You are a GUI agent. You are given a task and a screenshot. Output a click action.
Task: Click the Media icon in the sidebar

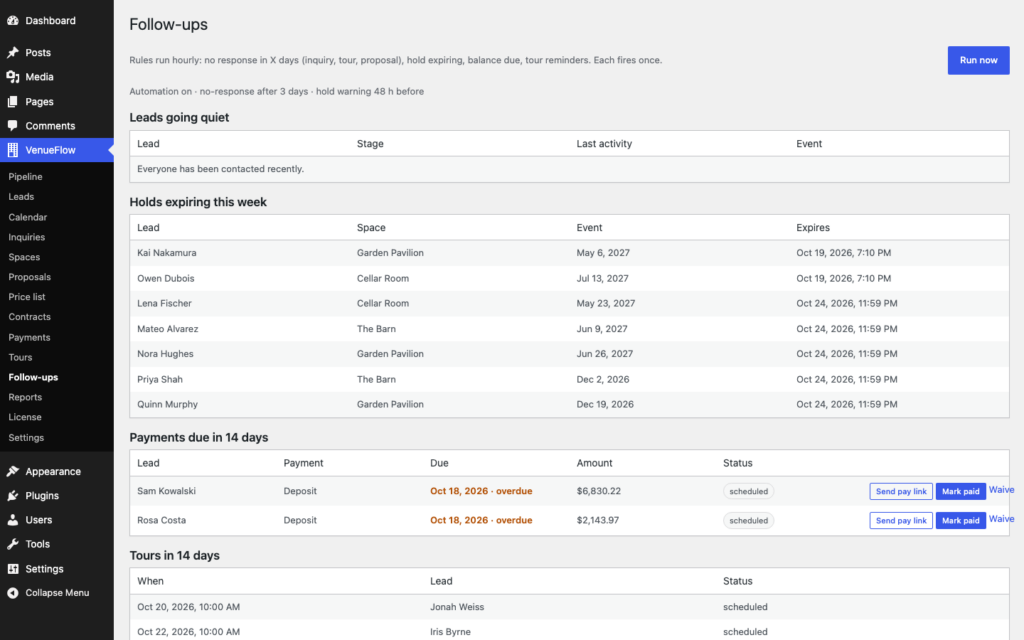[12, 76]
